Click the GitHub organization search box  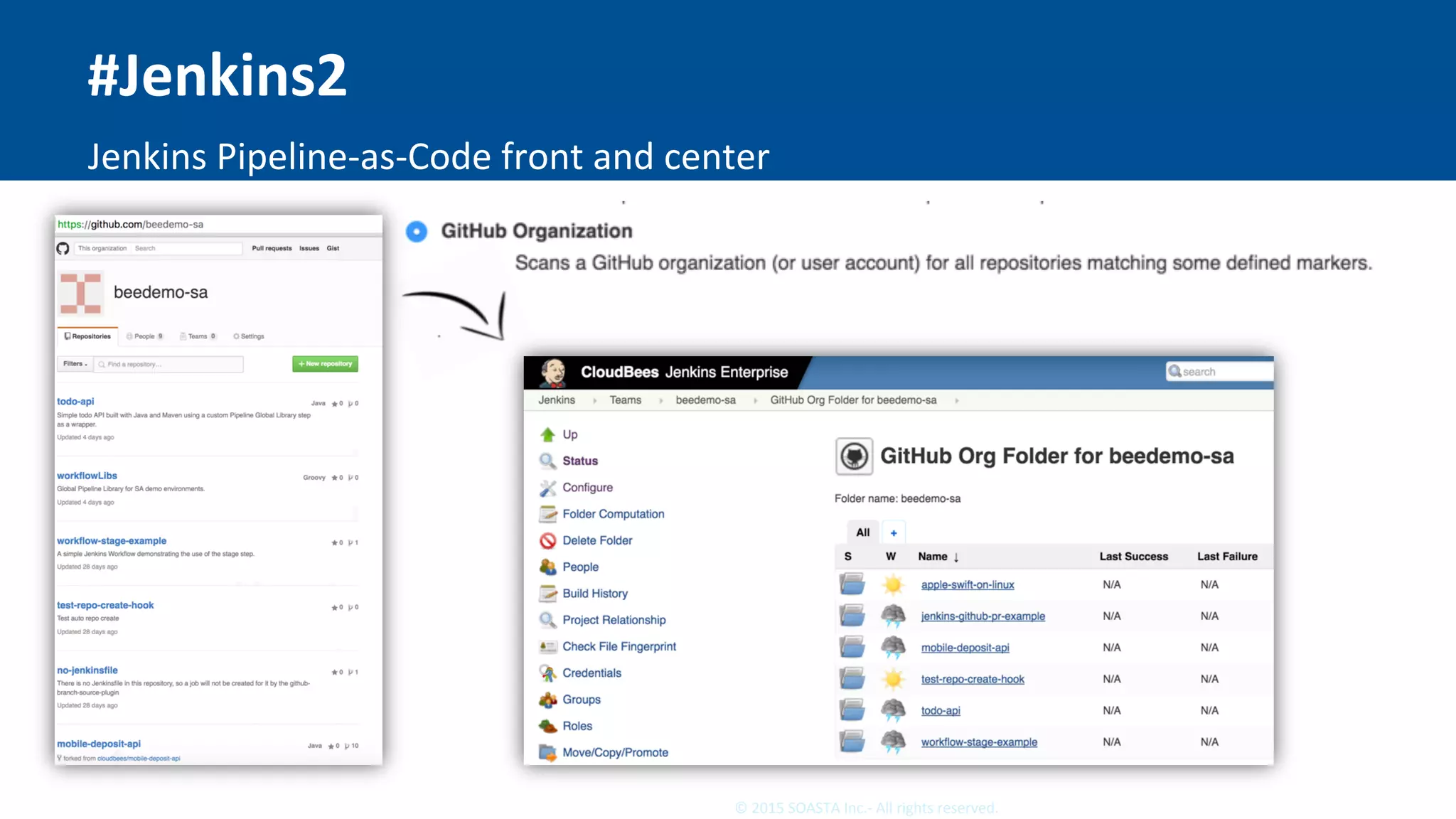click(x=159, y=248)
